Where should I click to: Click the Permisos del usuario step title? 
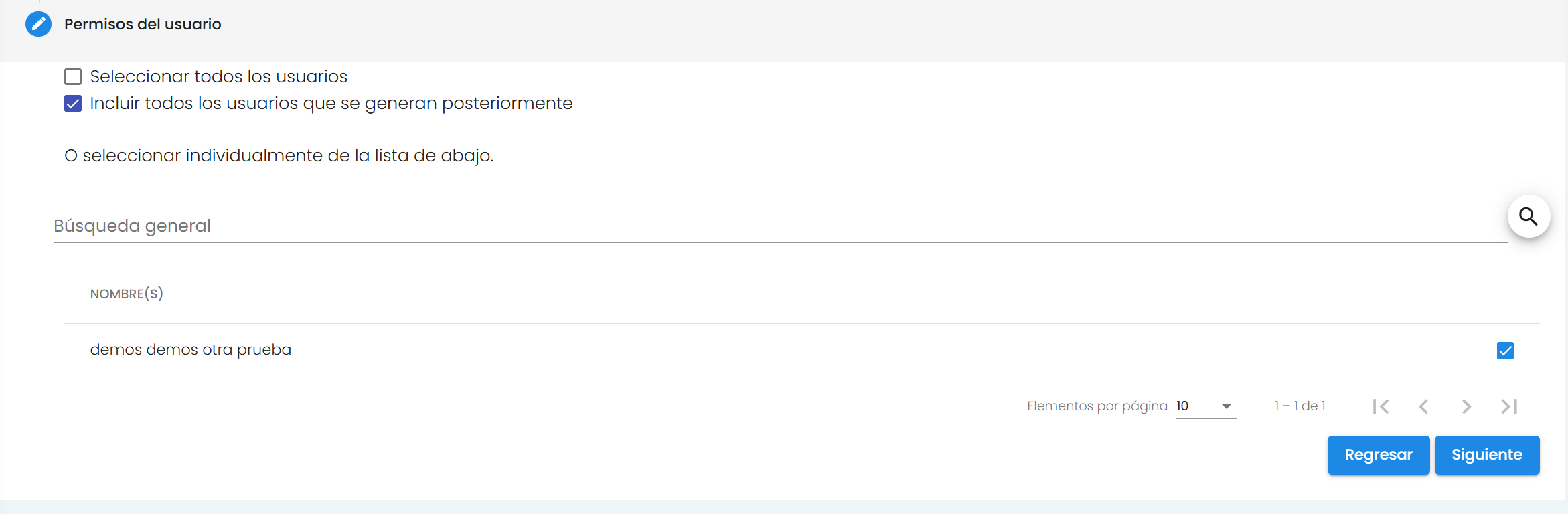143,24
